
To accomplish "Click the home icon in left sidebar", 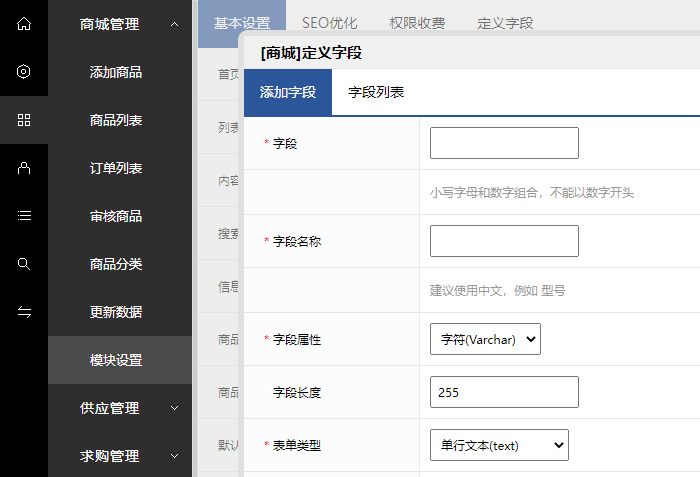I will tap(24, 23).
